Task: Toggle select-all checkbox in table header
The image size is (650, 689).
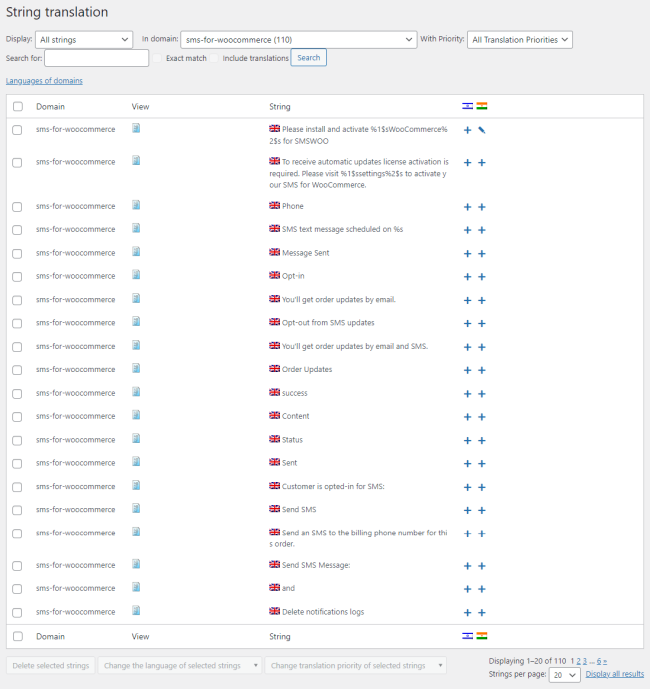Action: point(18,106)
